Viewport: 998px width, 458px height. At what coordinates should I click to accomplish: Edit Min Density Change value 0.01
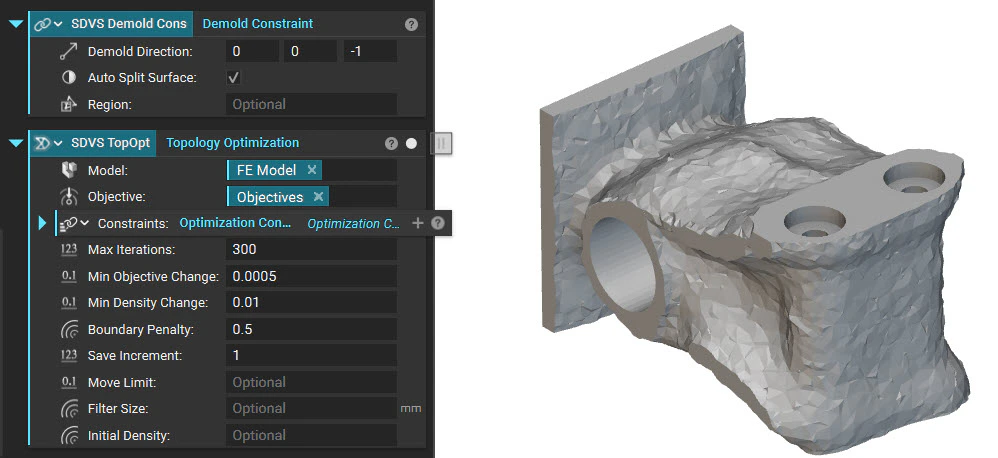click(x=311, y=302)
